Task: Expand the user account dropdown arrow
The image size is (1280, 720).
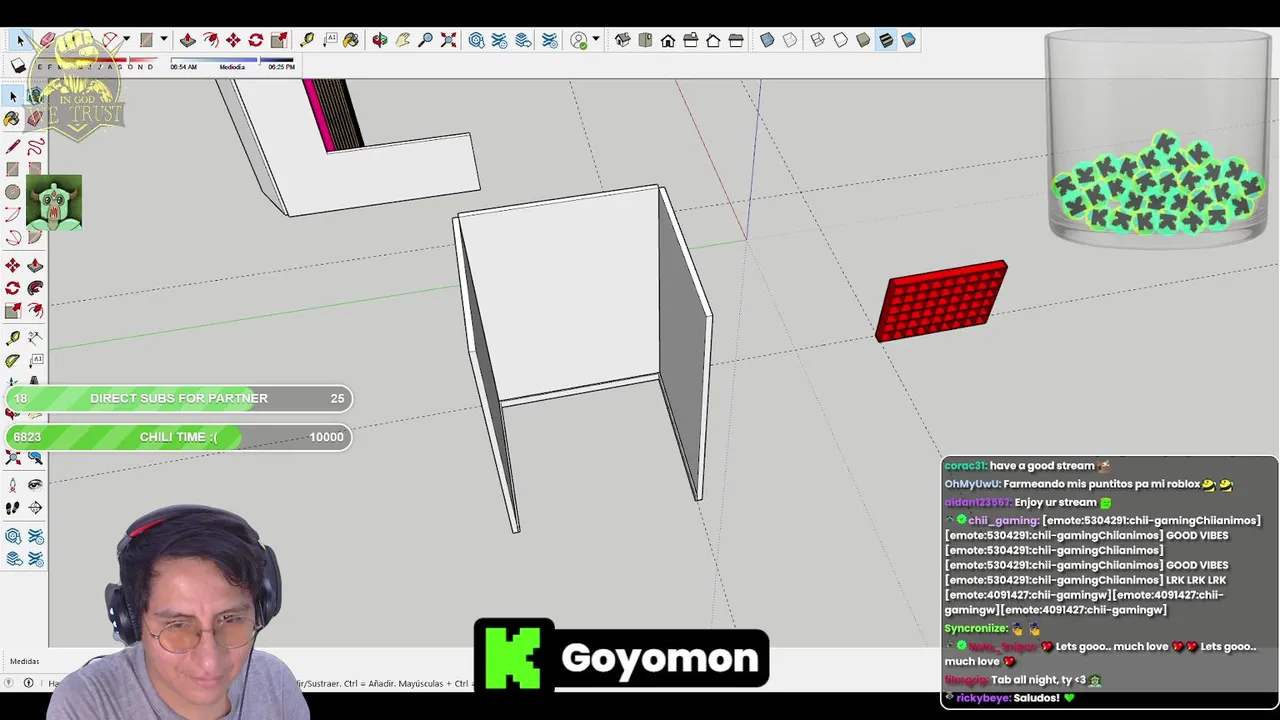Action: point(596,40)
